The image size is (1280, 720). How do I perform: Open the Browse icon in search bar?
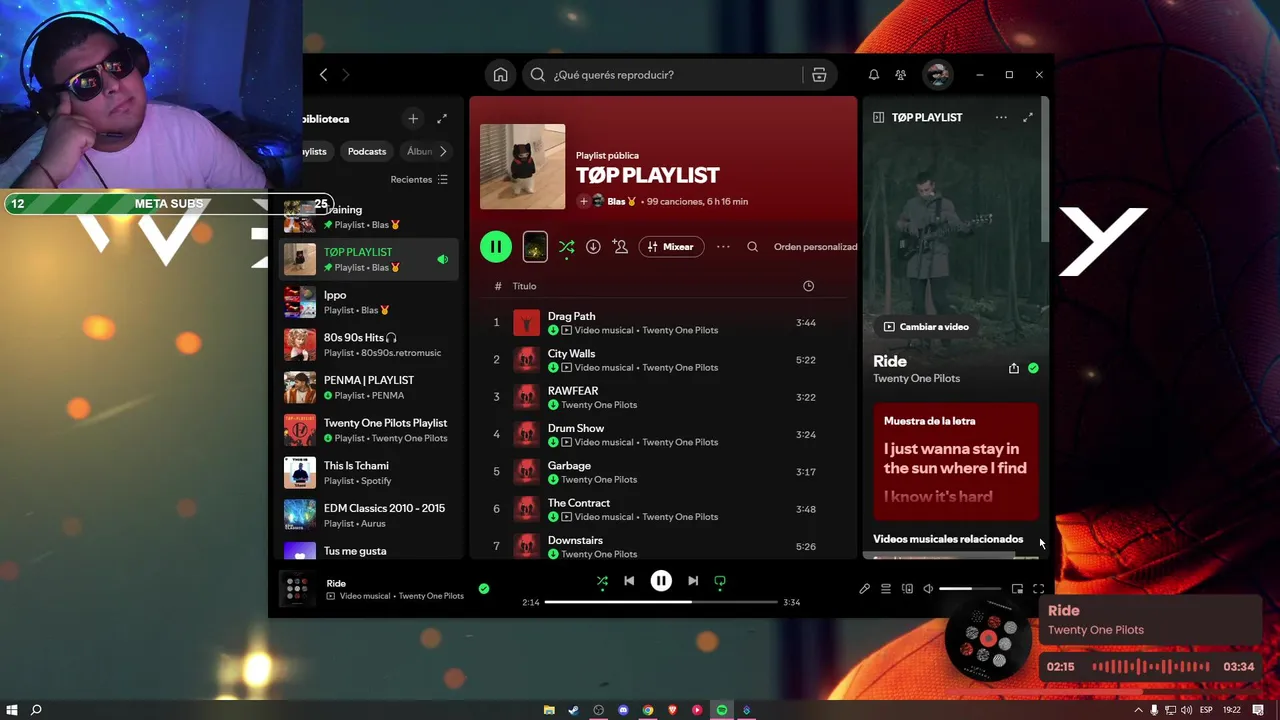tap(819, 75)
